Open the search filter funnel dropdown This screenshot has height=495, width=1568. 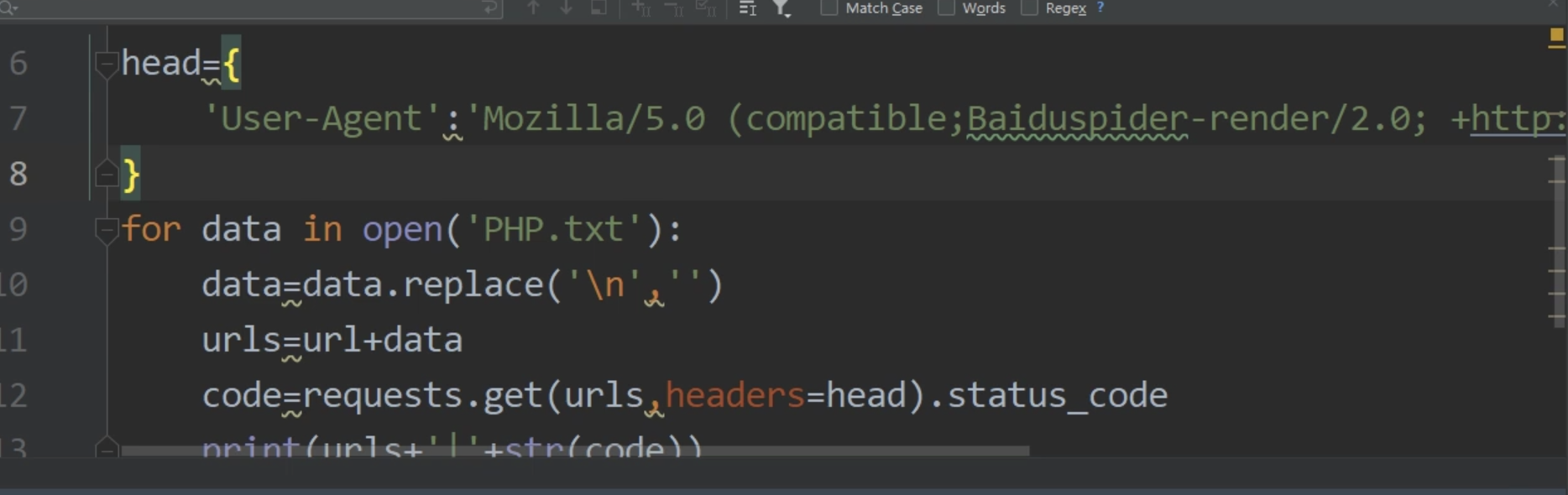(x=781, y=8)
